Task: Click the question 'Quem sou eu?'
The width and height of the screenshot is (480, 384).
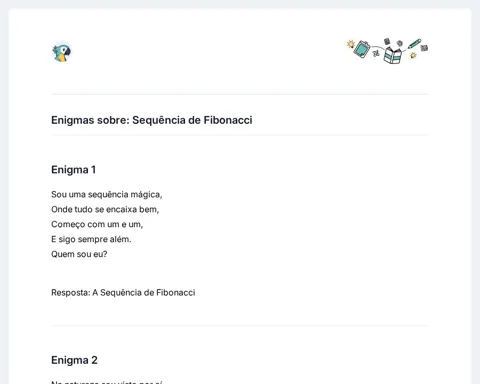Action: click(x=79, y=254)
